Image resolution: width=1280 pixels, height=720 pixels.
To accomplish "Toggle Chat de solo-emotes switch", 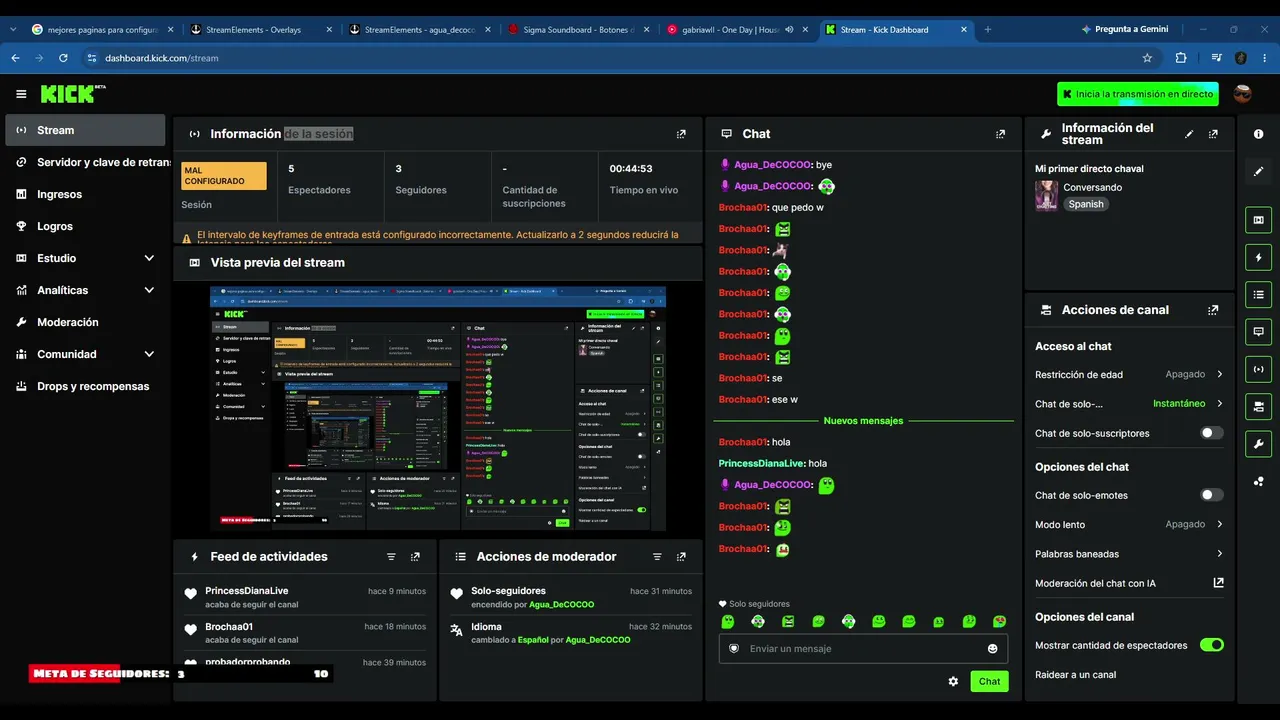I will [x=1212, y=495].
